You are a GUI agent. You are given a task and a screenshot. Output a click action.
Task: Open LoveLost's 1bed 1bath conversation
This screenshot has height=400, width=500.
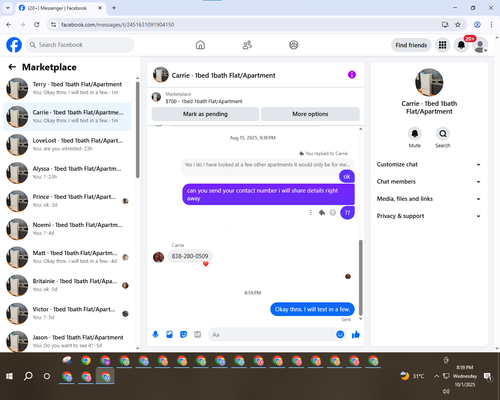pyautogui.click(x=67, y=145)
